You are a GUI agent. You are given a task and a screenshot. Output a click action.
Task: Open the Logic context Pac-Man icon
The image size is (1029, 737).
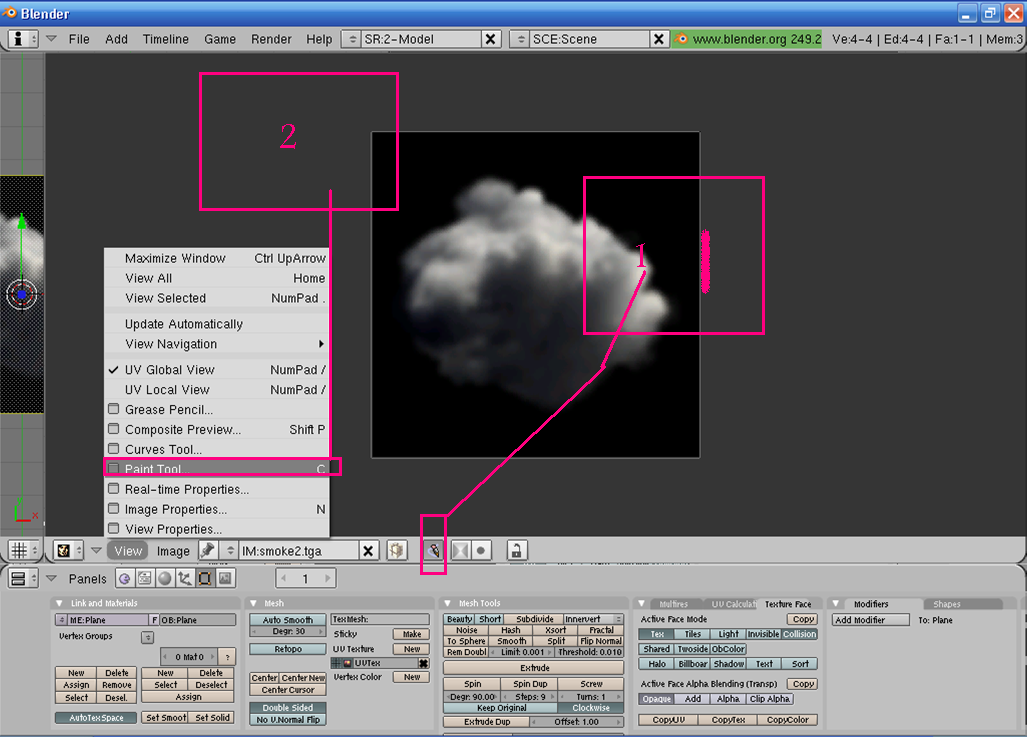point(124,578)
